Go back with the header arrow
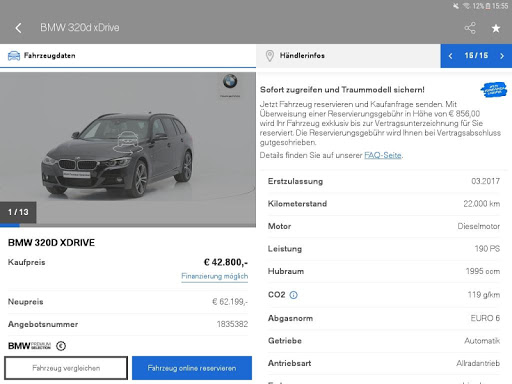This screenshot has width=512, height=384. point(18,28)
